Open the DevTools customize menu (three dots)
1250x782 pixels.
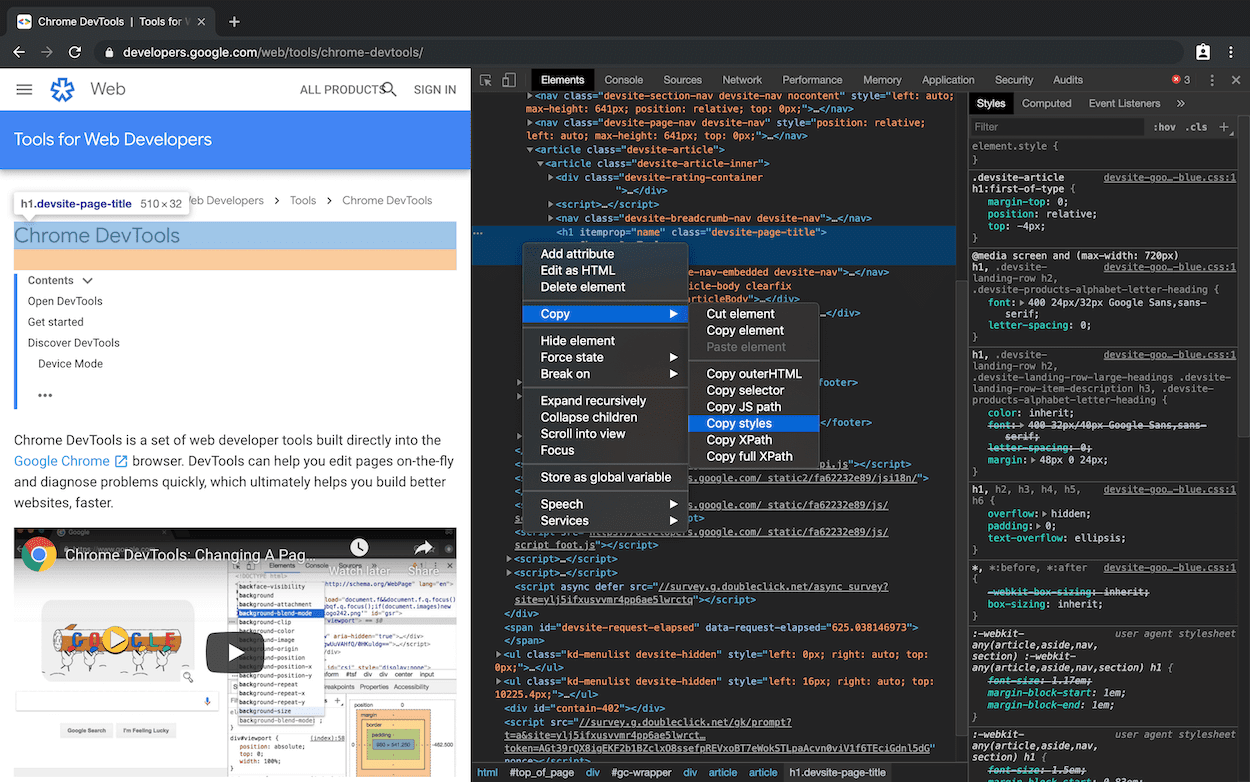(1213, 80)
